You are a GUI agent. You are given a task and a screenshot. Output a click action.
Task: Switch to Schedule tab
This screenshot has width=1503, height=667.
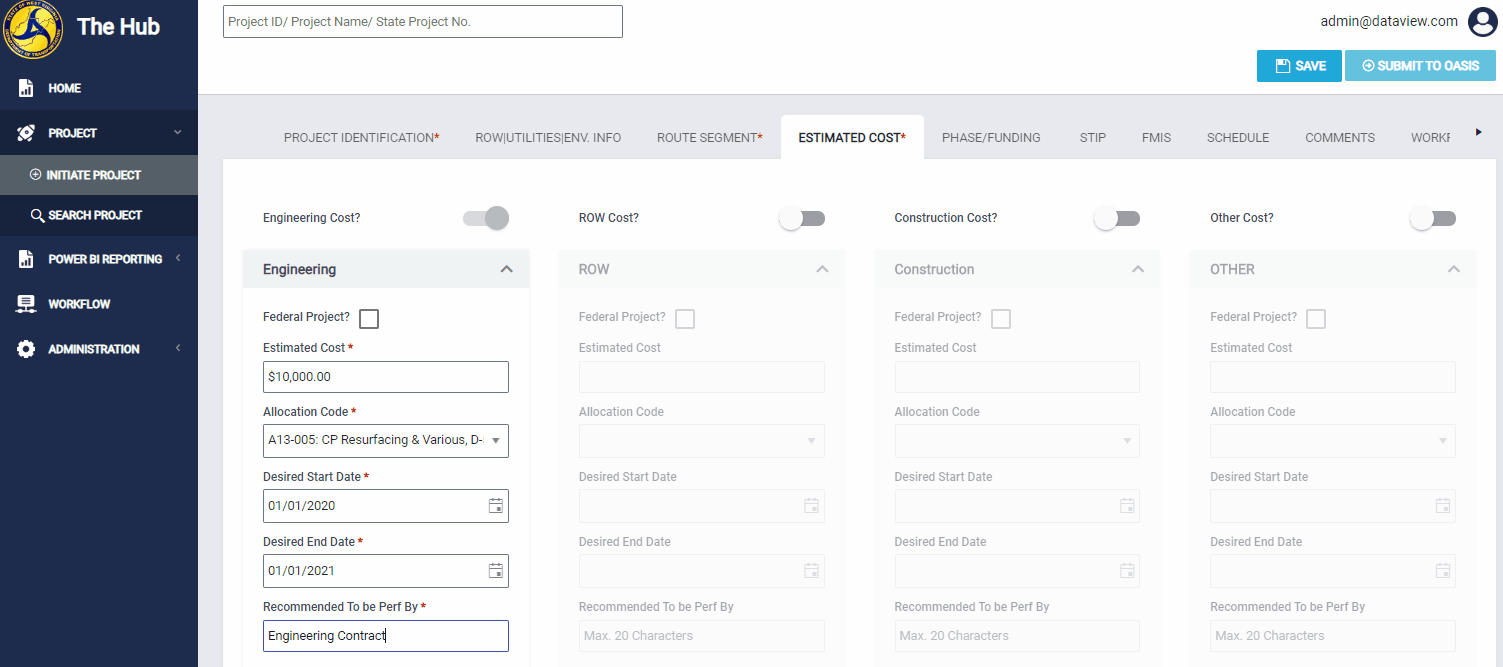coord(1238,138)
